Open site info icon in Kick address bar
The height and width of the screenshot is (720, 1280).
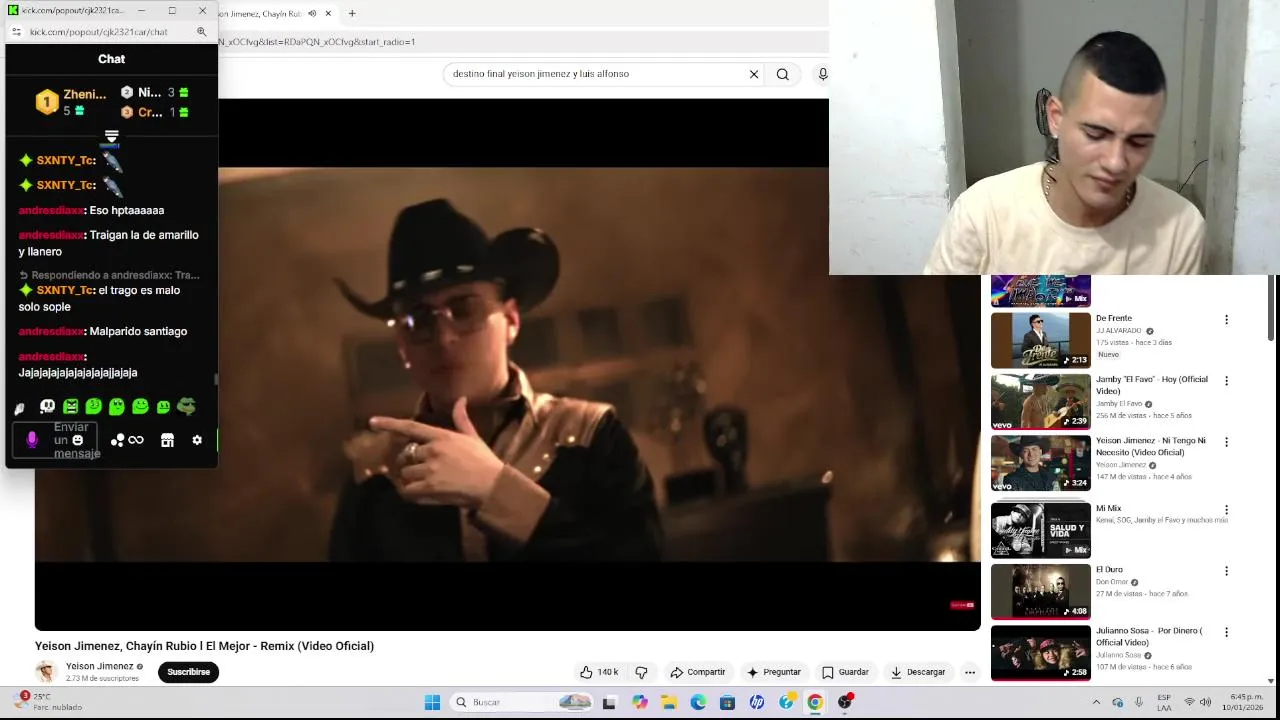click(16, 32)
